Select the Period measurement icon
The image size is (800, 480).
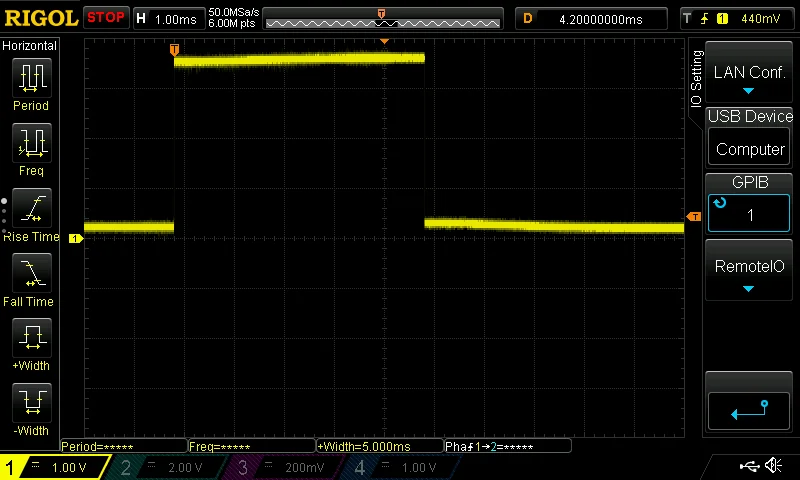(x=31, y=78)
